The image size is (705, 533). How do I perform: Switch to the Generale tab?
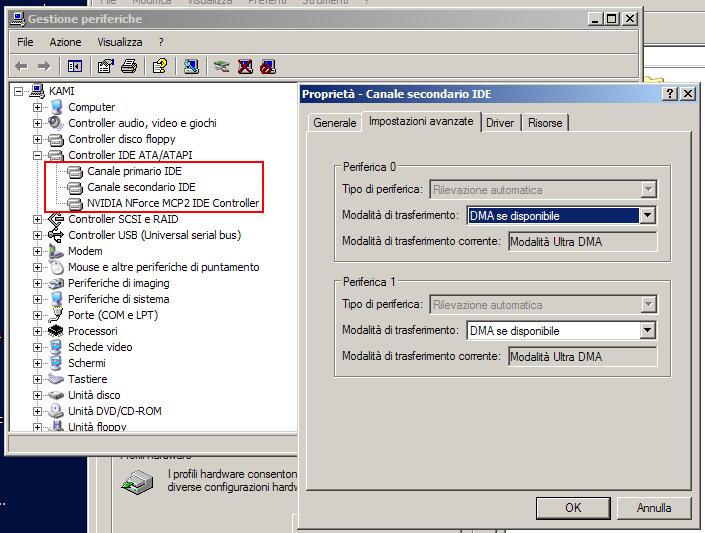point(335,123)
